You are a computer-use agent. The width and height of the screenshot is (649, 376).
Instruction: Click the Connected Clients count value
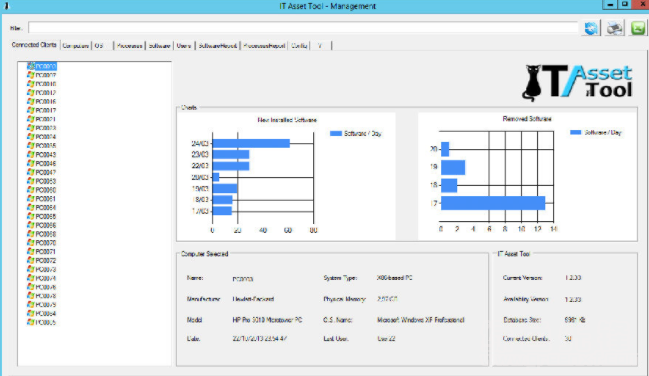coord(568,339)
